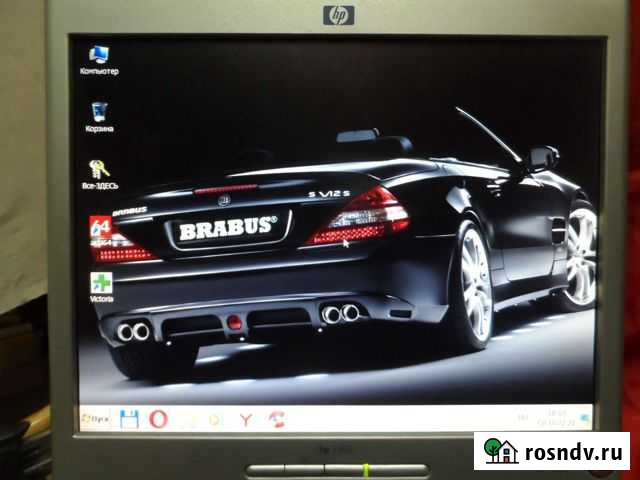The height and width of the screenshot is (480, 640).
Task: Click the Компьютер label under the icon
Action: [x=100, y=72]
